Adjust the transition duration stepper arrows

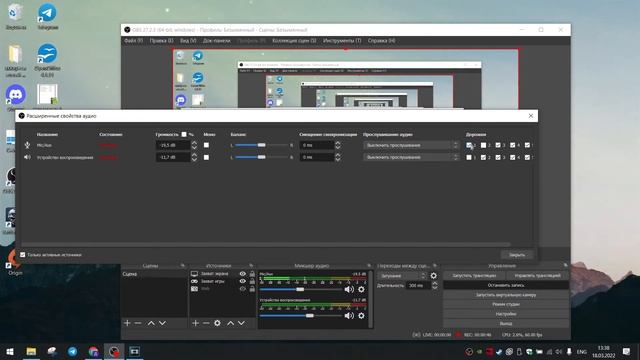click(x=435, y=285)
